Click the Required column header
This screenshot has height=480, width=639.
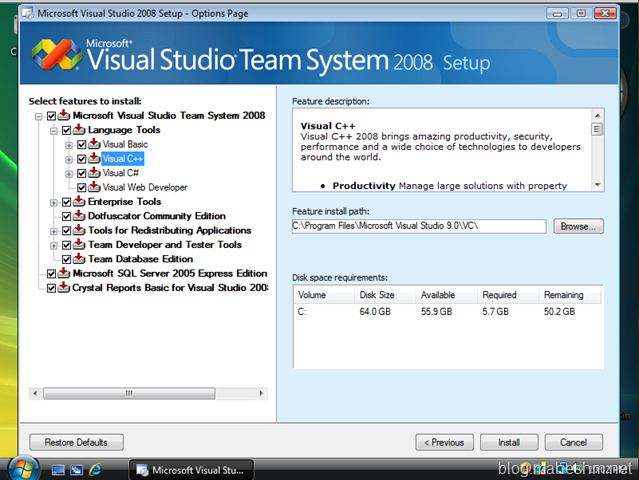[x=508, y=295]
